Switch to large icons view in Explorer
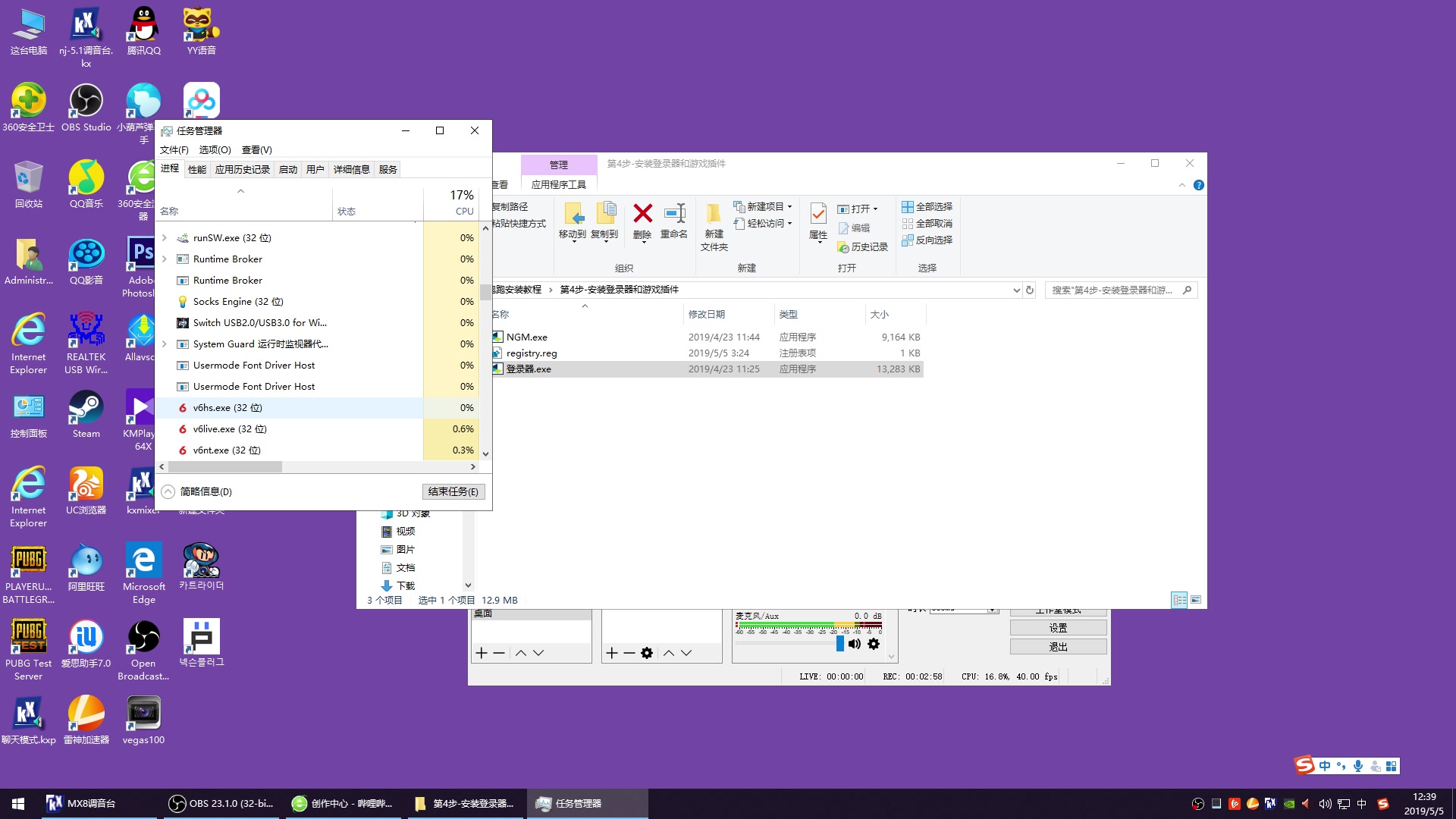 1196,600
